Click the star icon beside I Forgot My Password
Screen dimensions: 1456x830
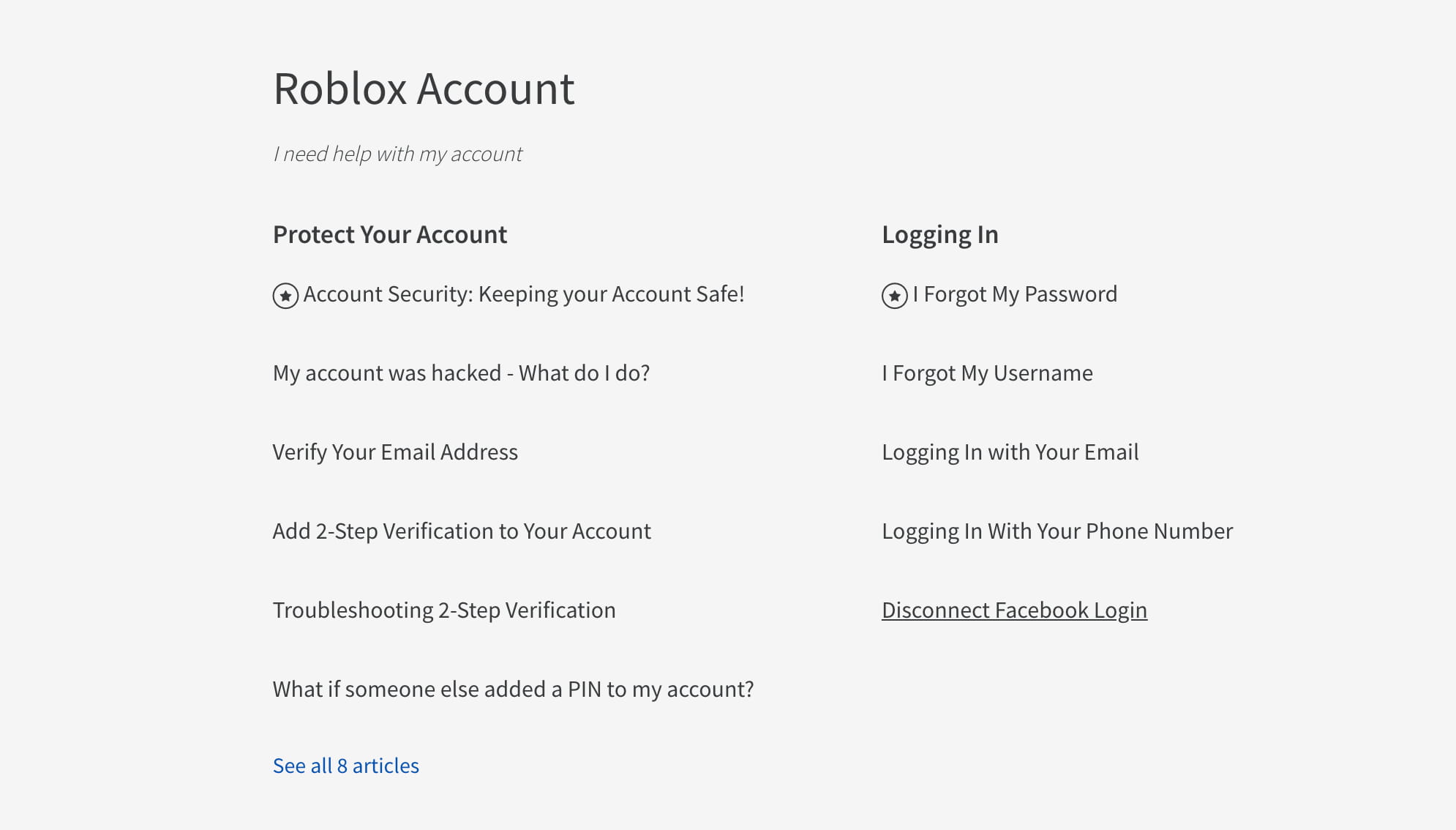[x=894, y=296]
